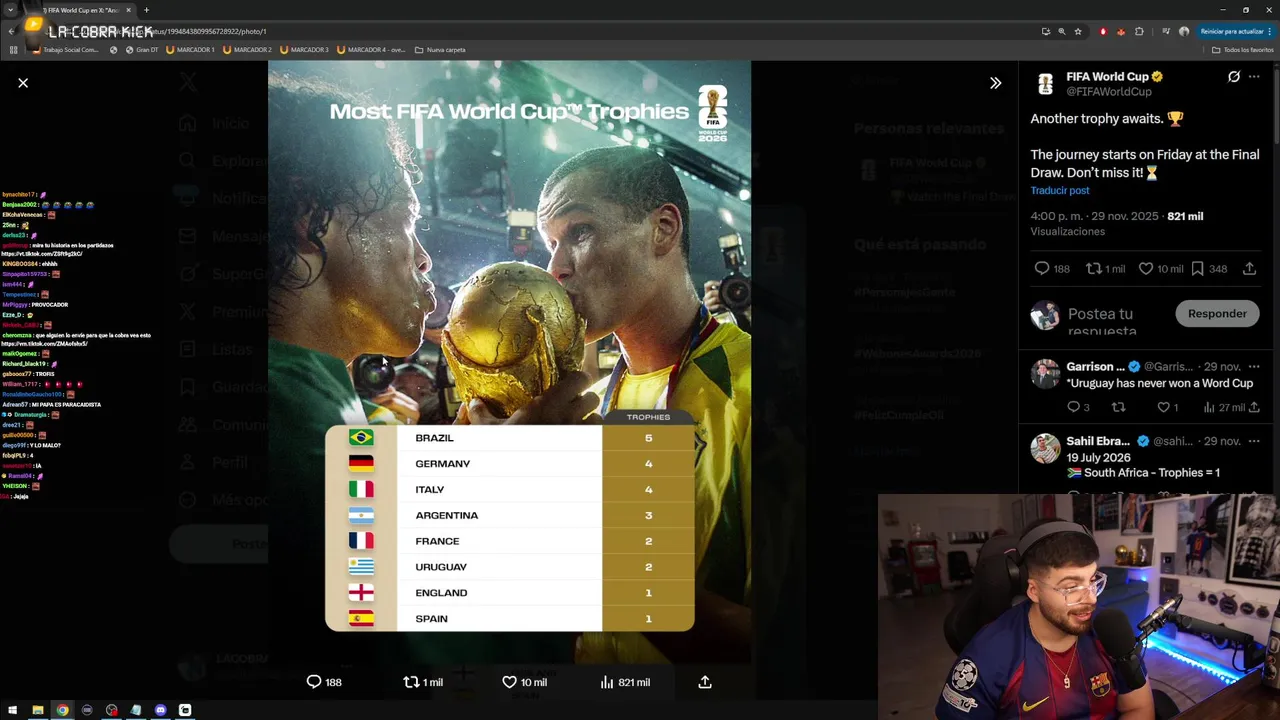Open the media controls icon in the Chrome toolbar
1280x720 pixels.
click(x=1166, y=31)
